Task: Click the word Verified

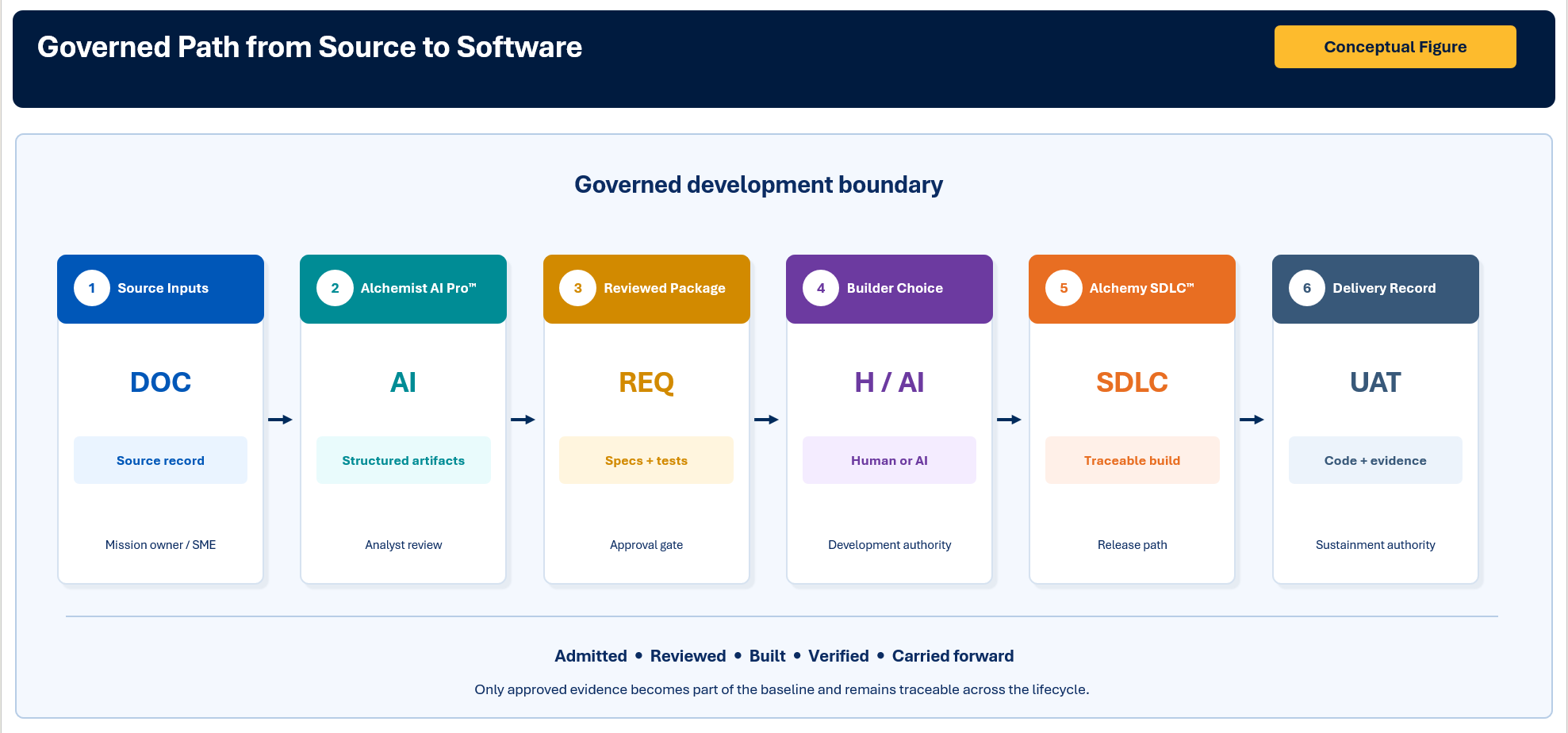Action: coord(838,656)
